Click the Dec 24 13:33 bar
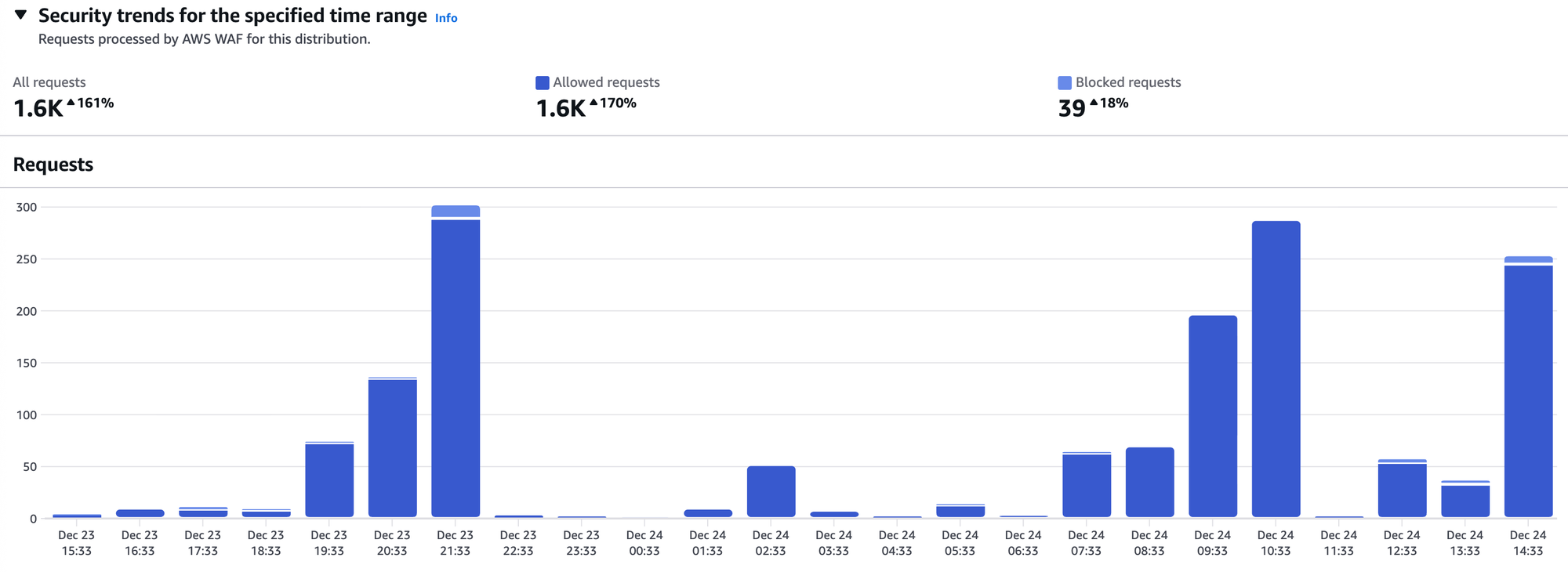The width and height of the screenshot is (1568, 572). point(1465,501)
